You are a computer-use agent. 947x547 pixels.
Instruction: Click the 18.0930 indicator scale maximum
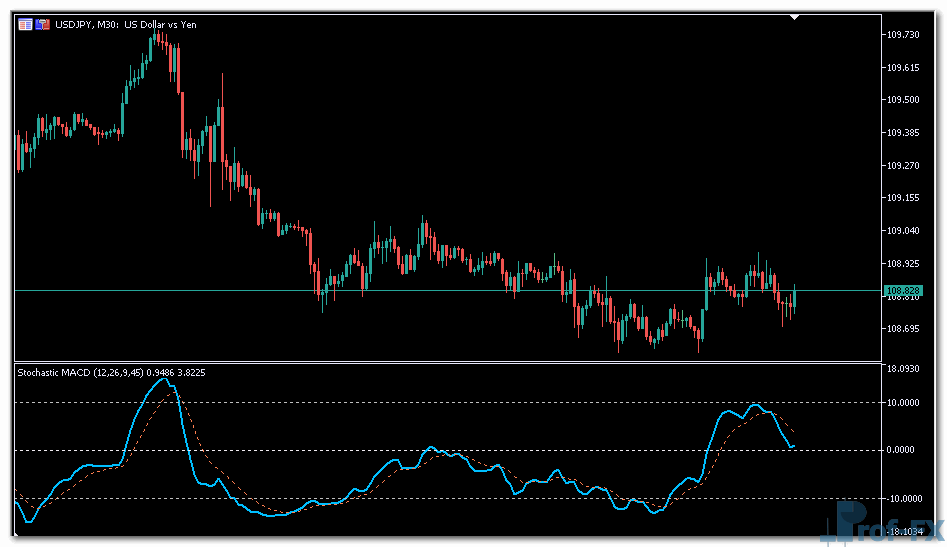tap(902, 369)
